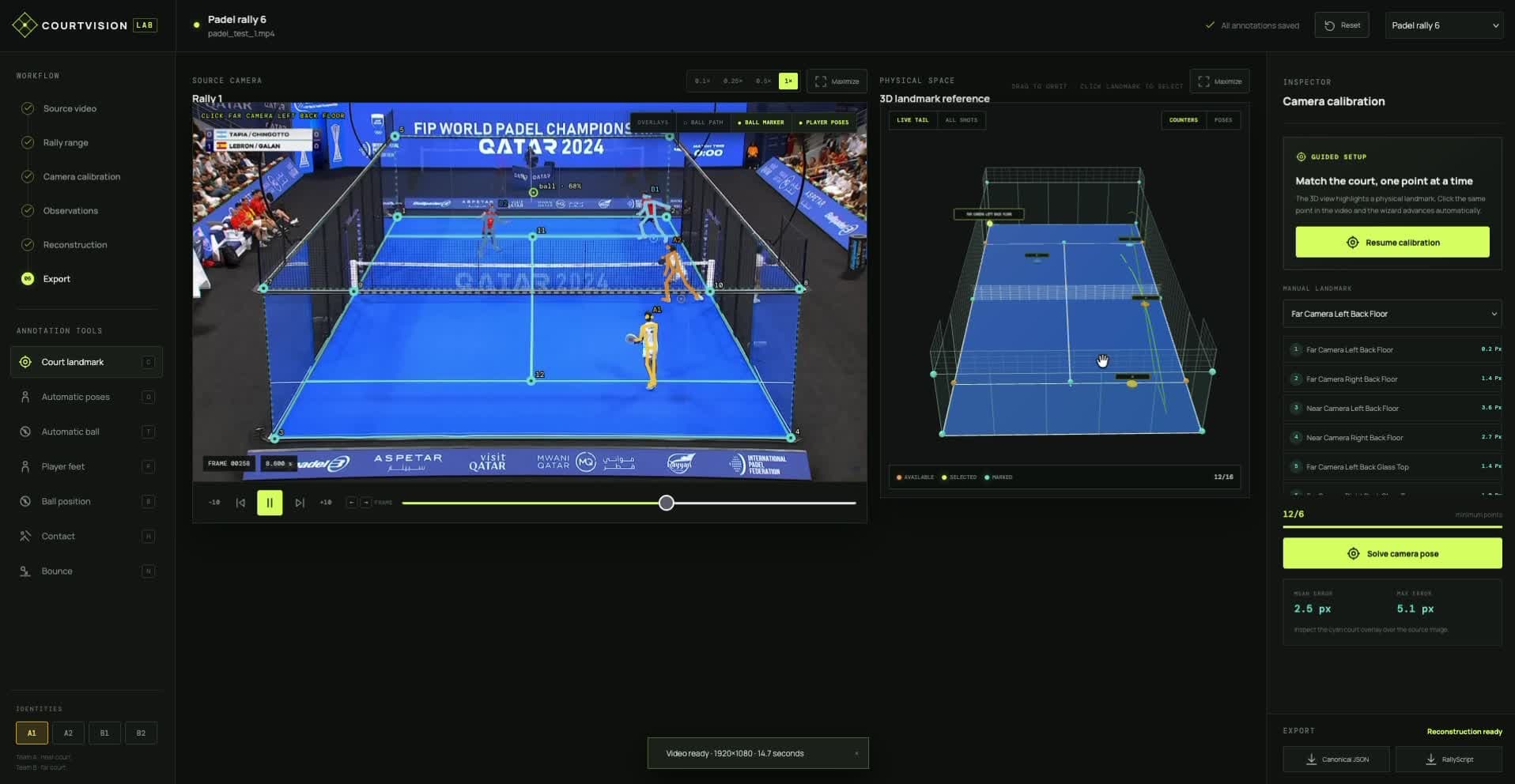Switch to the Live Tail tab

pyautogui.click(x=912, y=120)
